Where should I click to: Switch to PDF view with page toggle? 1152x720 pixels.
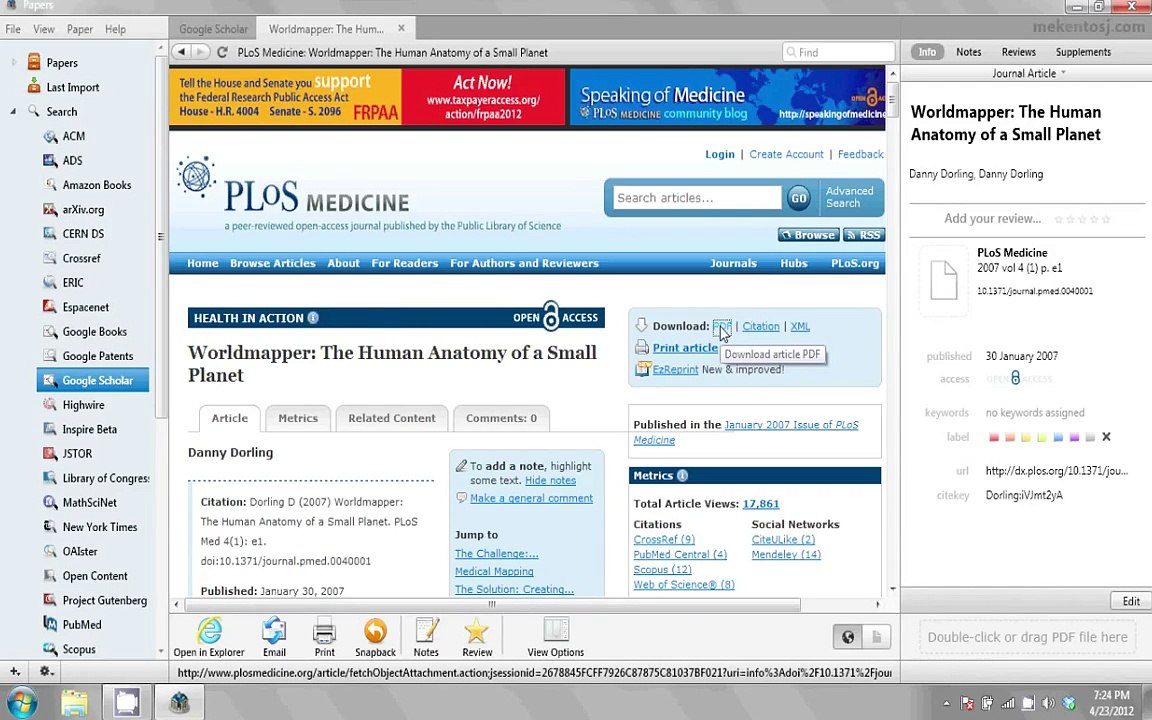[876, 637]
